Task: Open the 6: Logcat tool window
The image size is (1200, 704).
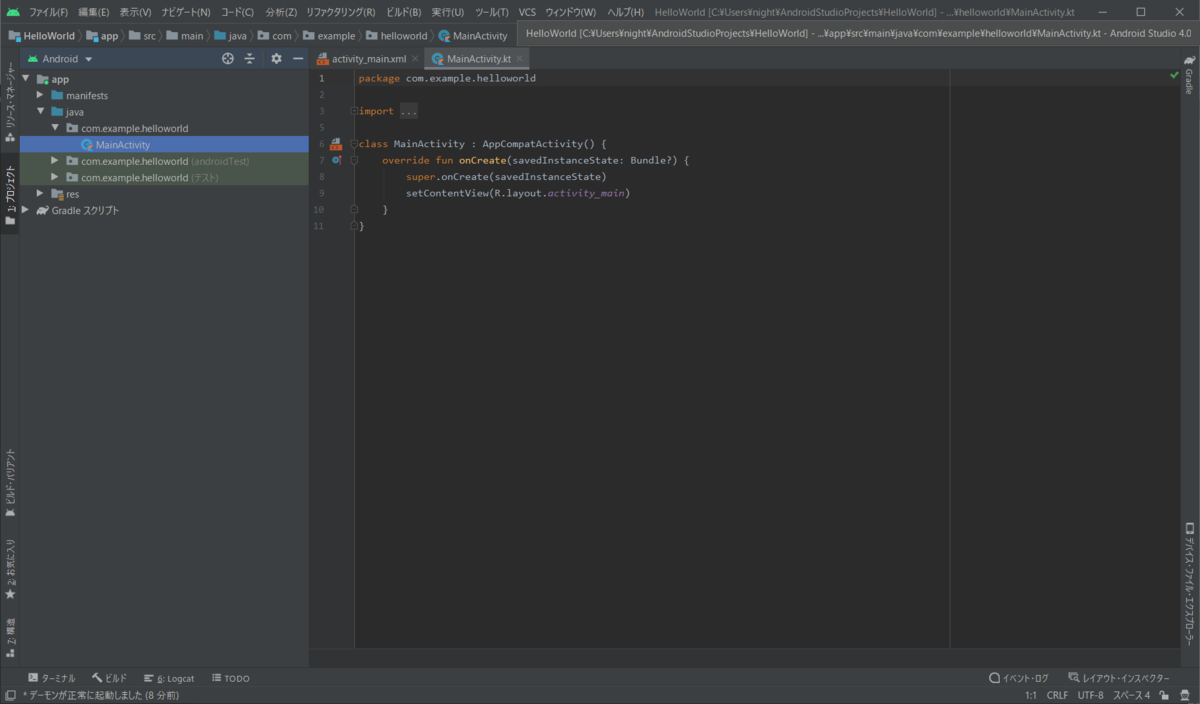Action: pos(169,678)
